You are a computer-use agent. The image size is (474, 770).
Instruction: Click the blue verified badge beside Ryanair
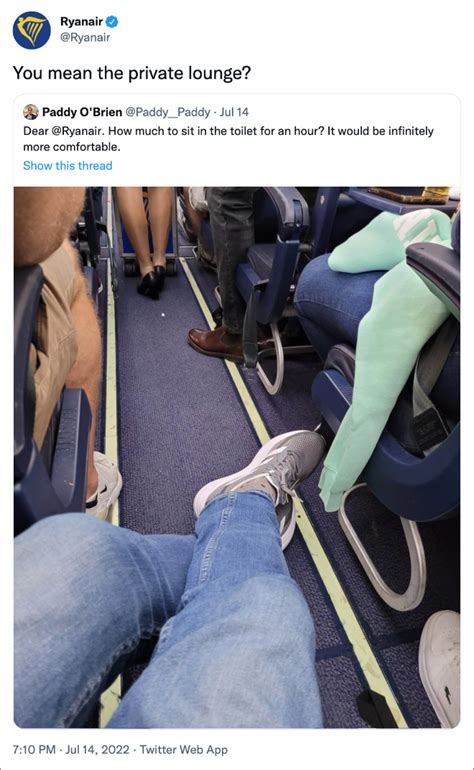[x=112, y=22]
